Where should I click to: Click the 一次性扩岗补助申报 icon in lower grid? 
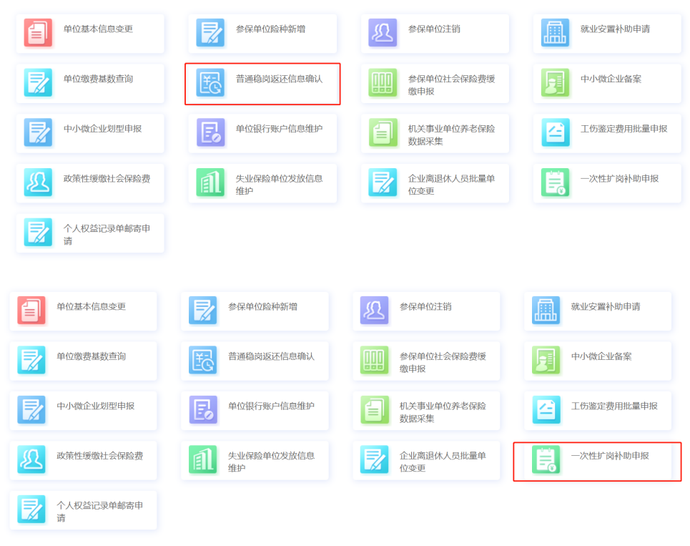(546, 459)
